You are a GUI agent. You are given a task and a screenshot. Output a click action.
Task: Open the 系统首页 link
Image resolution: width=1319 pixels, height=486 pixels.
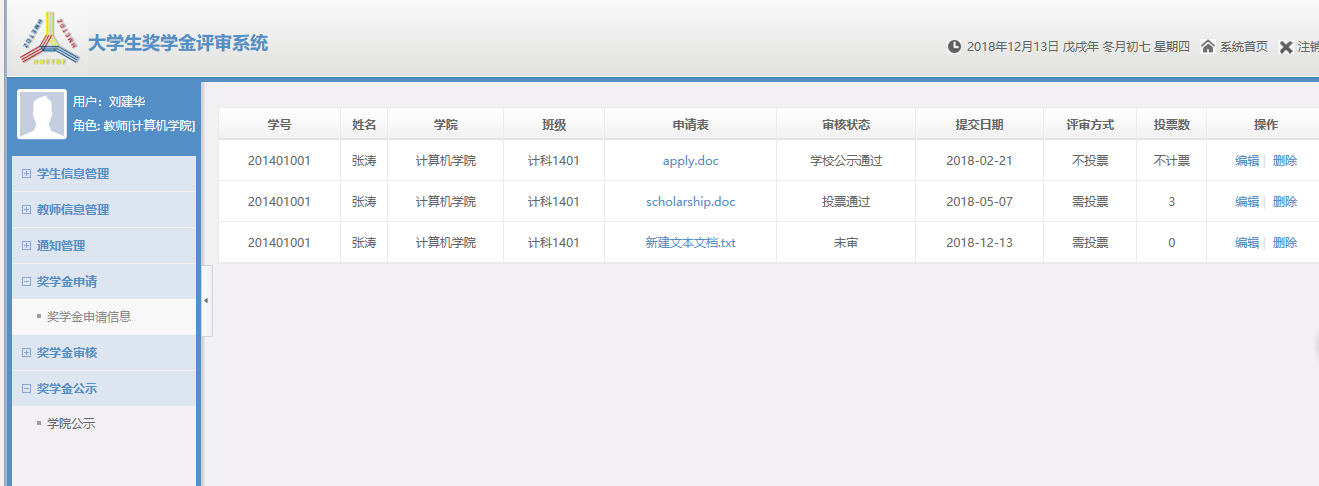point(1244,46)
